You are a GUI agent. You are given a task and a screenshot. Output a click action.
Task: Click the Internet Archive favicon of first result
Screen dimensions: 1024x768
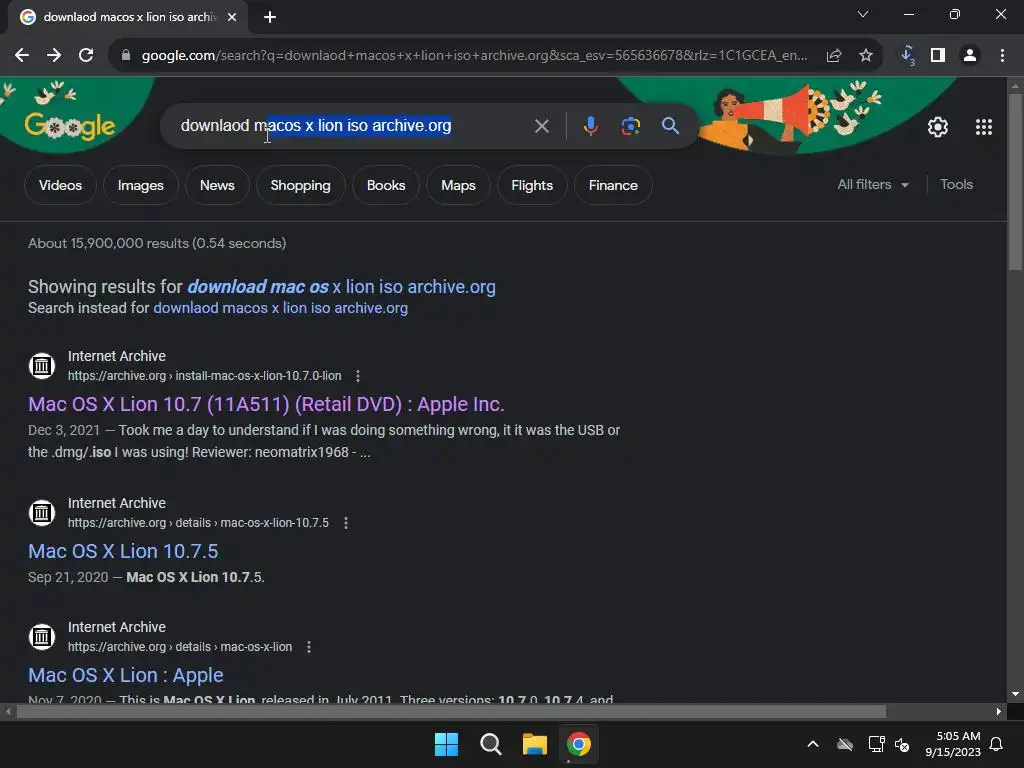(x=42, y=366)
